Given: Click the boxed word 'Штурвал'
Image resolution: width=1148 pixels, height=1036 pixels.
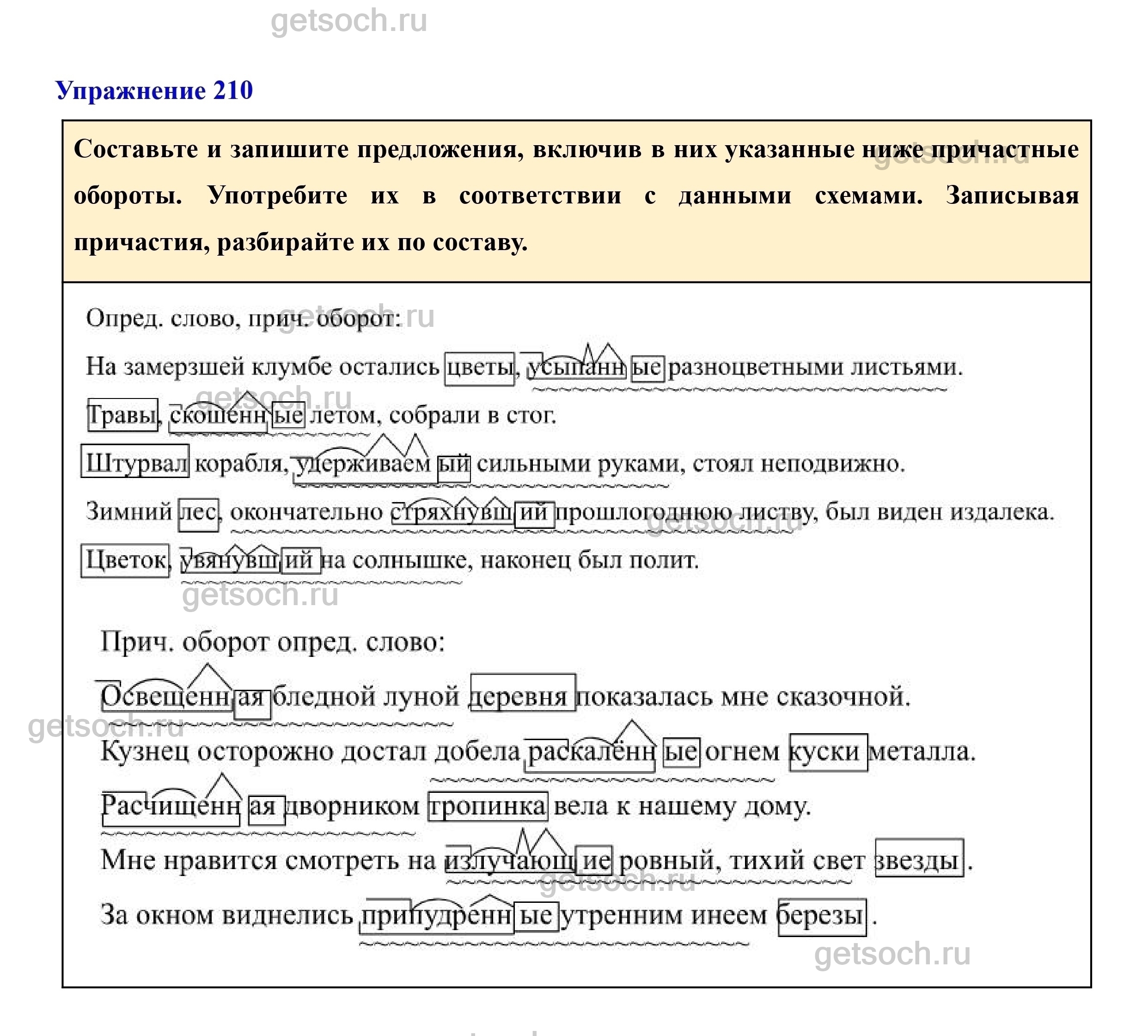Looking at the screenshot, I should click(x=135, y=463).
